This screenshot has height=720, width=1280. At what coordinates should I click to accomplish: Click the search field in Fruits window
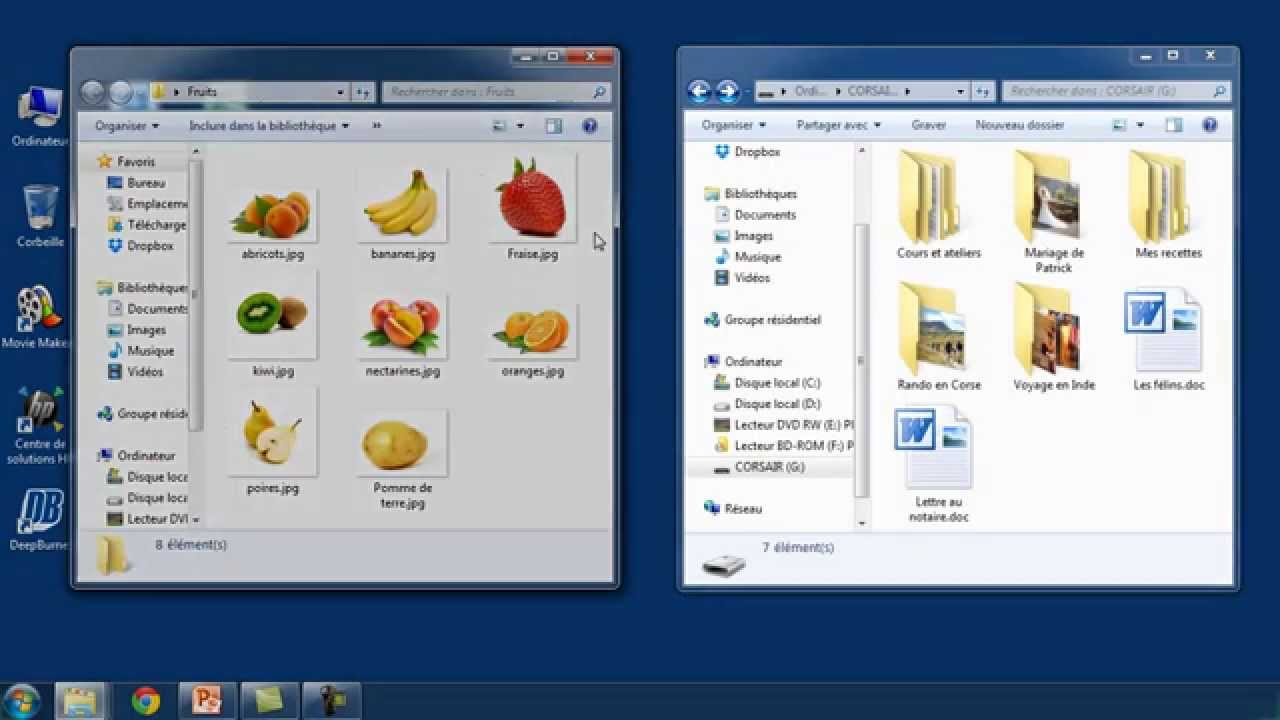click(x=497, y=92)
